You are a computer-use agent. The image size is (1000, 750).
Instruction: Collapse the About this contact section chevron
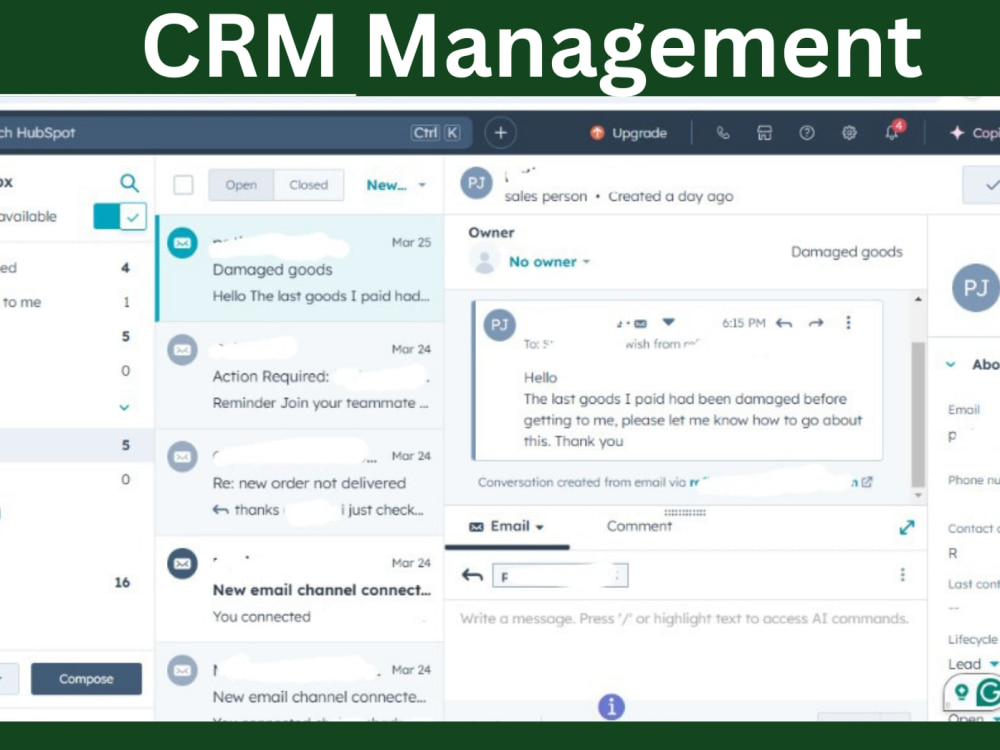950,364
